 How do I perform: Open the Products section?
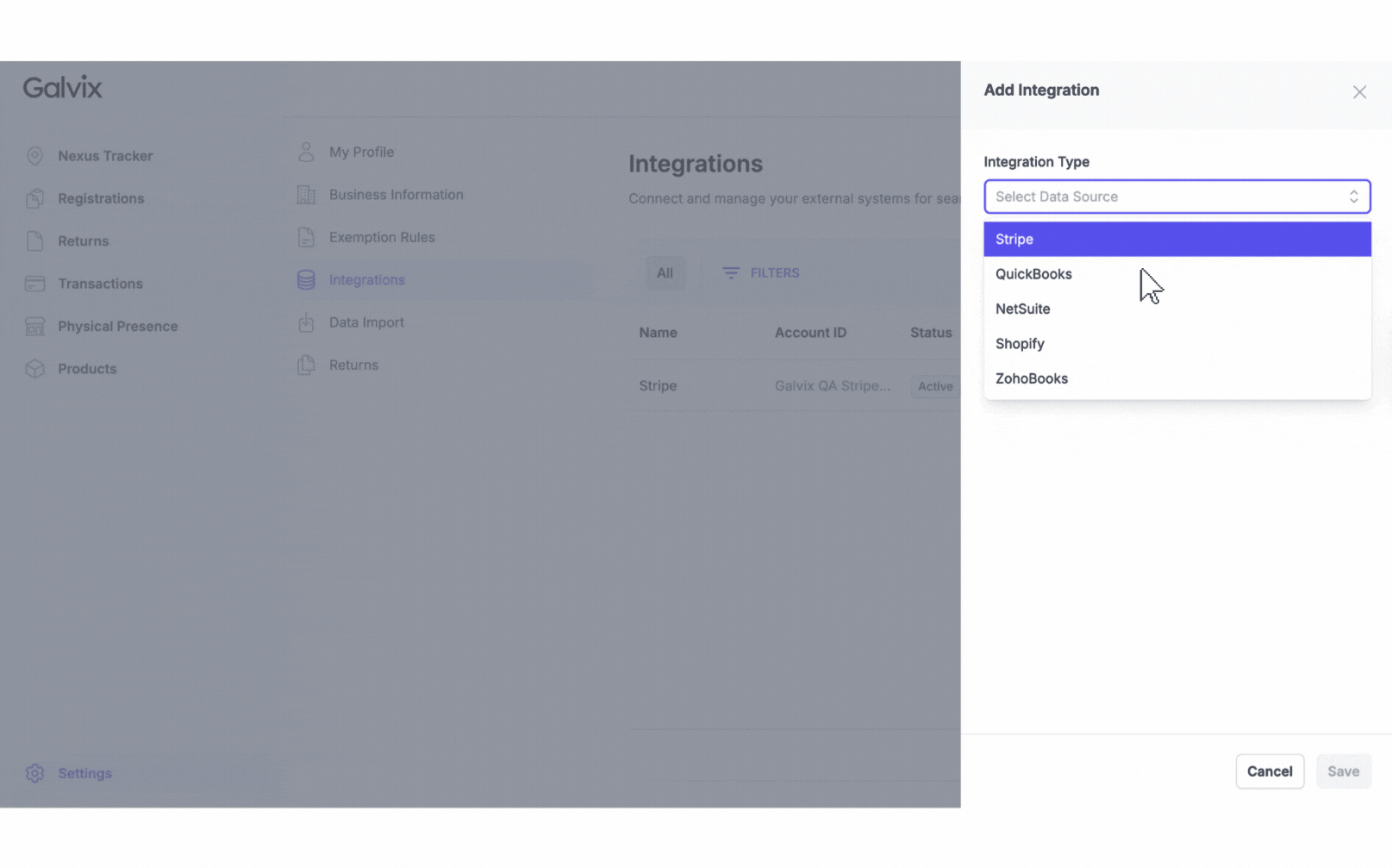tap(87, 369)
